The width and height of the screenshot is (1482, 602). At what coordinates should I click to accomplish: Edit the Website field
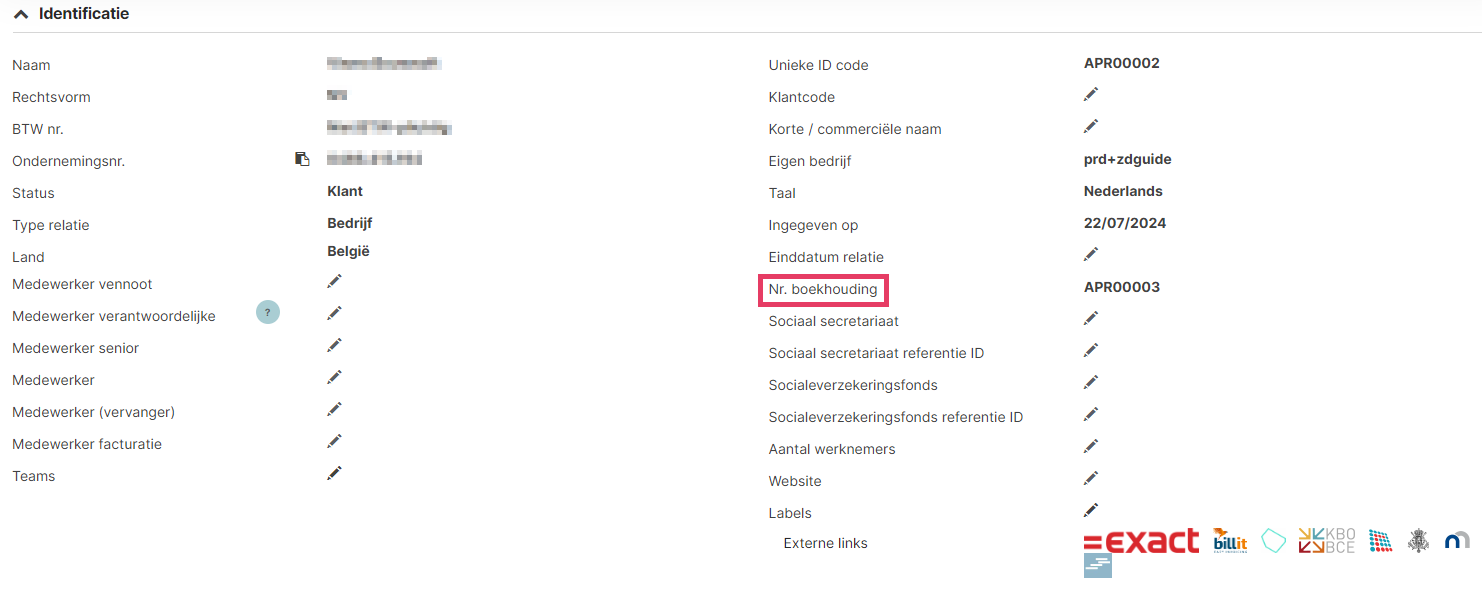pos(1091,478)
